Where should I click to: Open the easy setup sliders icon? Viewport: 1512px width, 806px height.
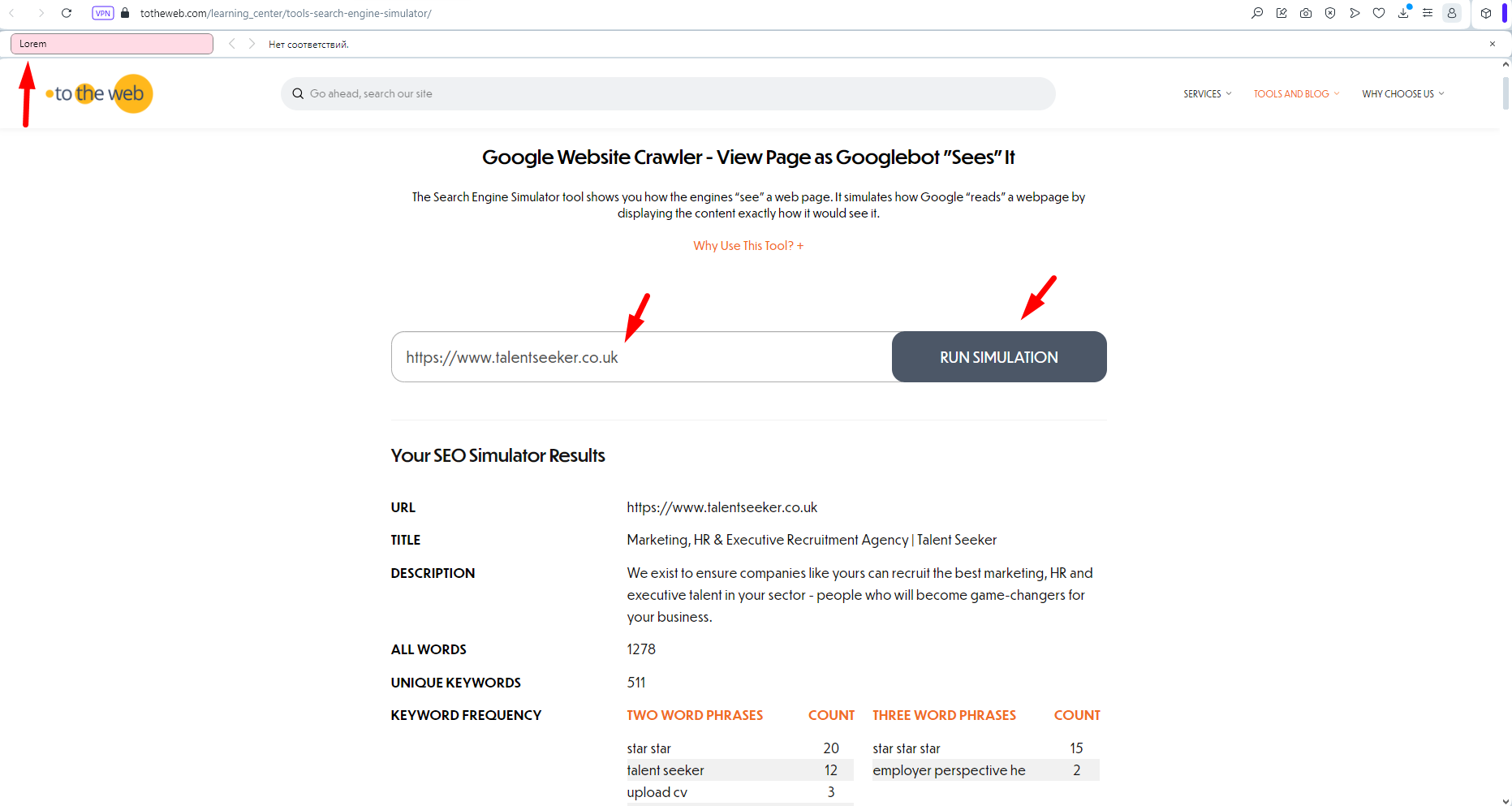(x=1428, y=13)
